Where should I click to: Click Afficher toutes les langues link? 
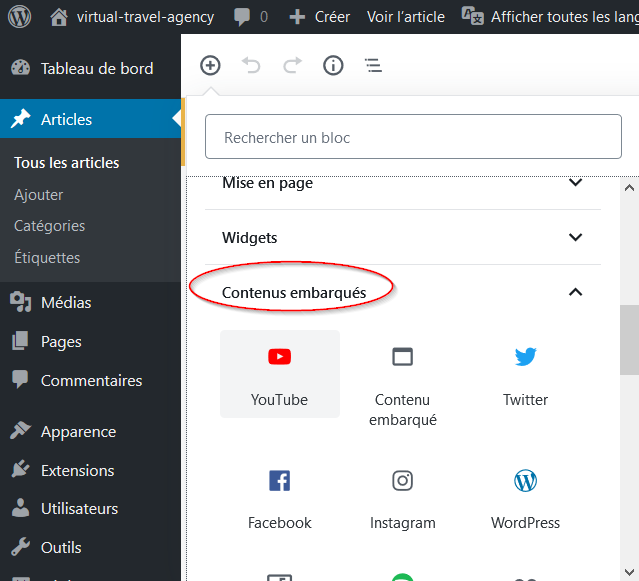(x=565, y=17)
